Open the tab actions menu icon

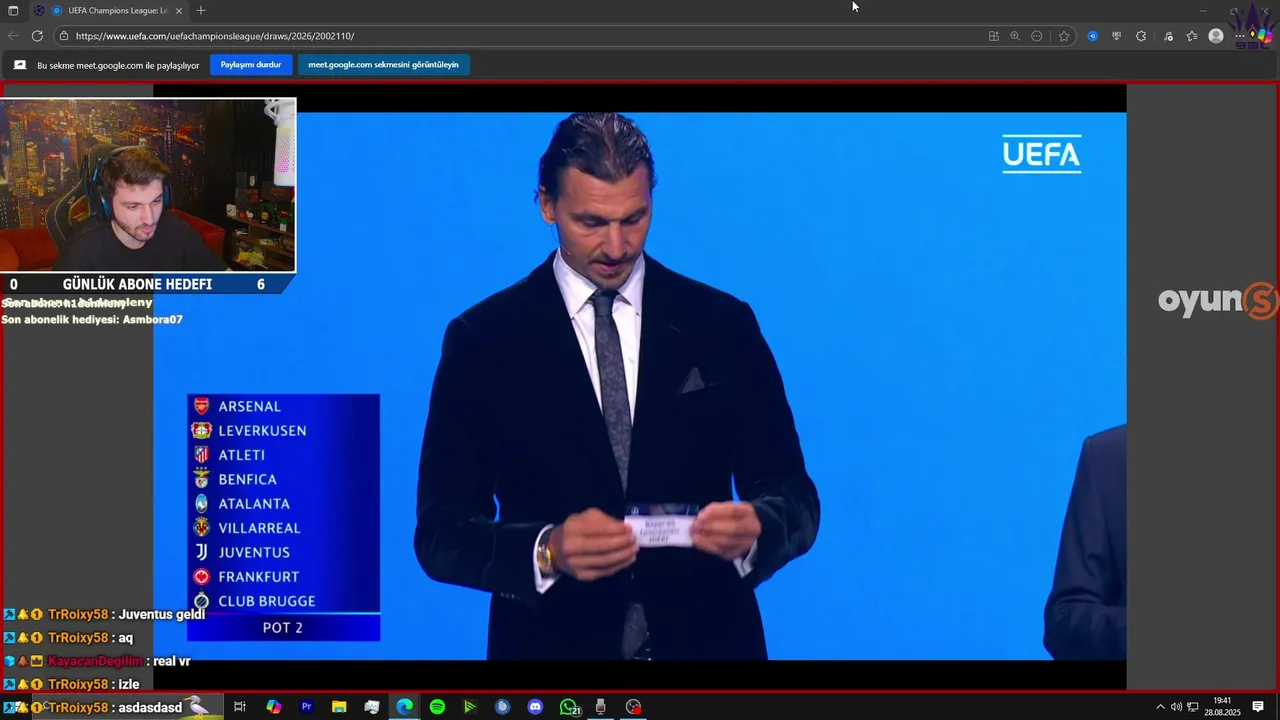(x=13, y=10)
